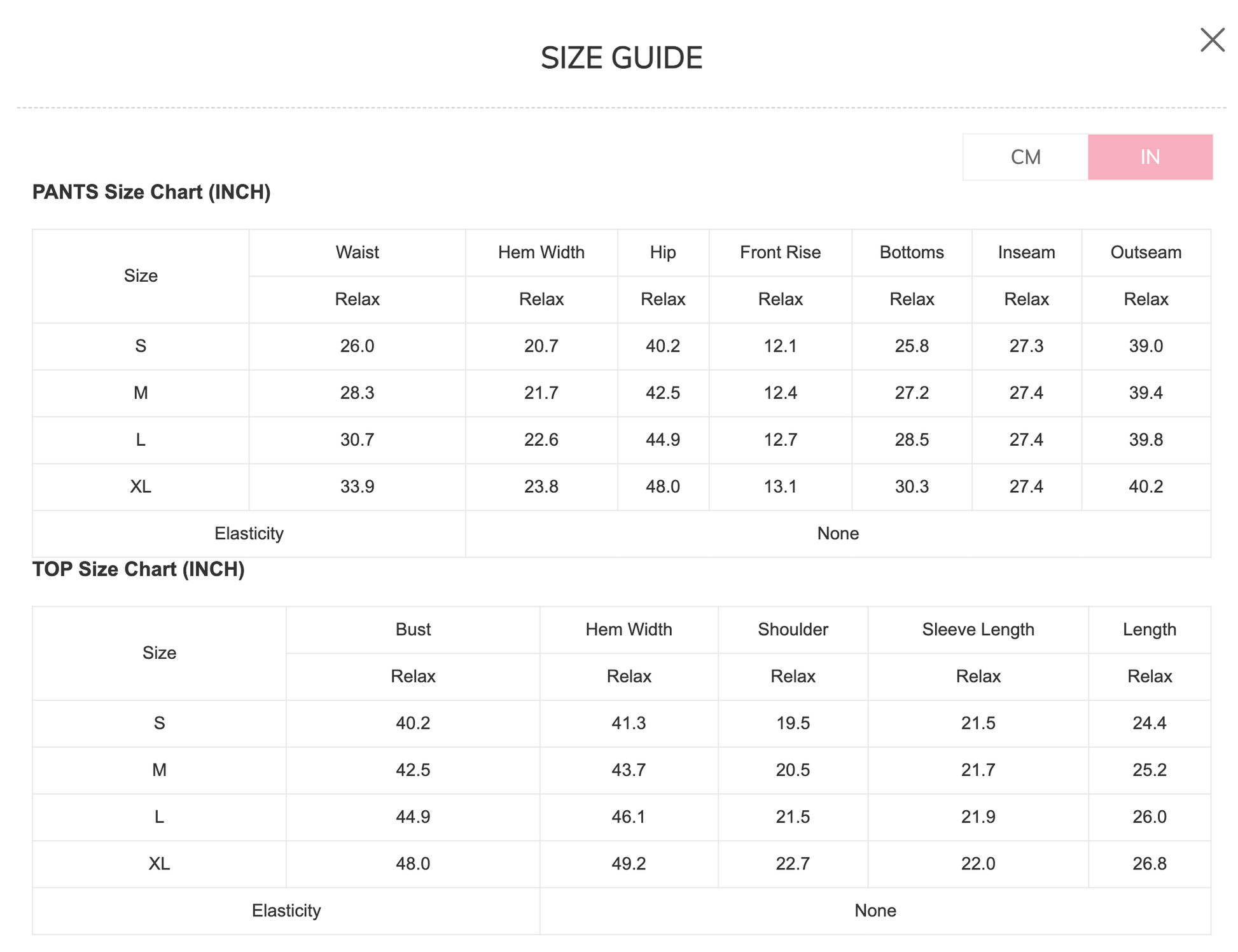Select the IN unit toggle

tap(1150, 157)
